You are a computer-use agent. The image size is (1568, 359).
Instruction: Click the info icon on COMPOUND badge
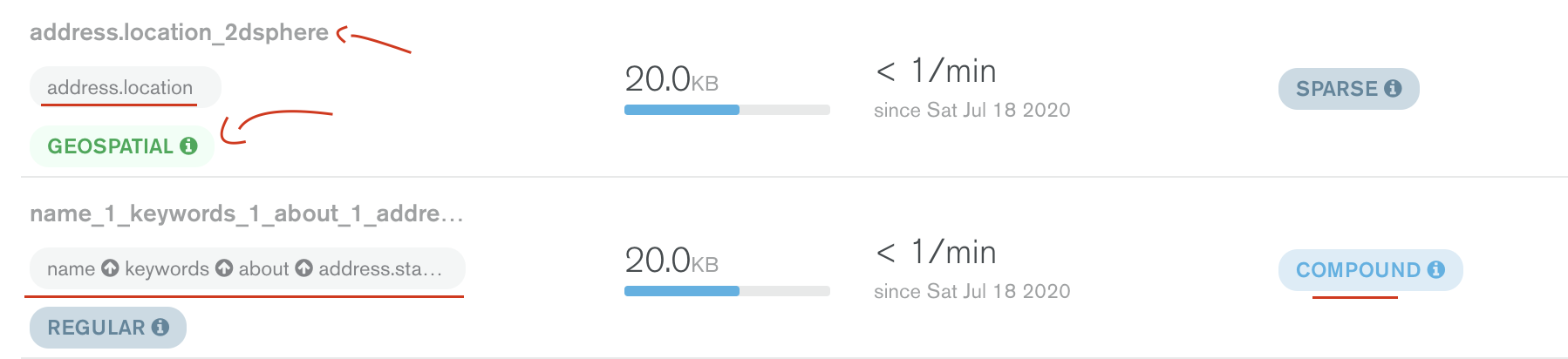click(1435, 269)
